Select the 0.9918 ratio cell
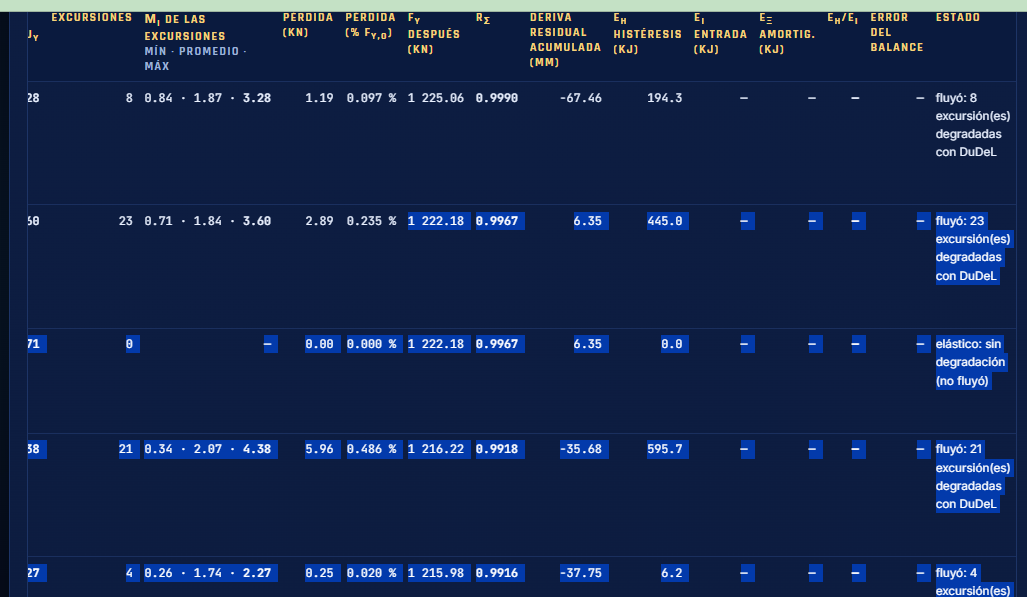Viewport: 1027px width, 597px height. (496, 450)
